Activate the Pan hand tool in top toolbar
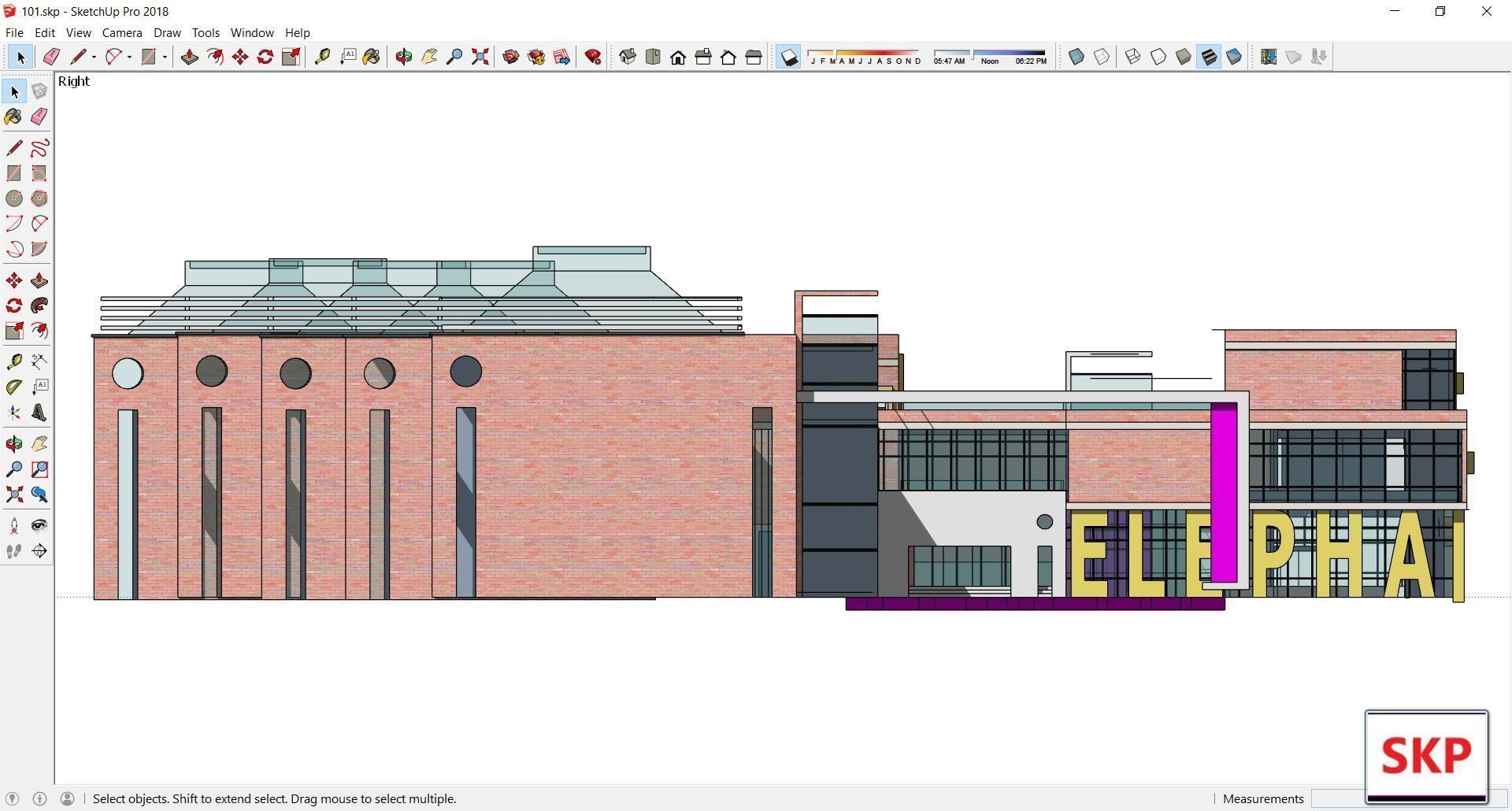This screenshot has height=811, width=1512. pyautogui.click(x=429, y=57)
